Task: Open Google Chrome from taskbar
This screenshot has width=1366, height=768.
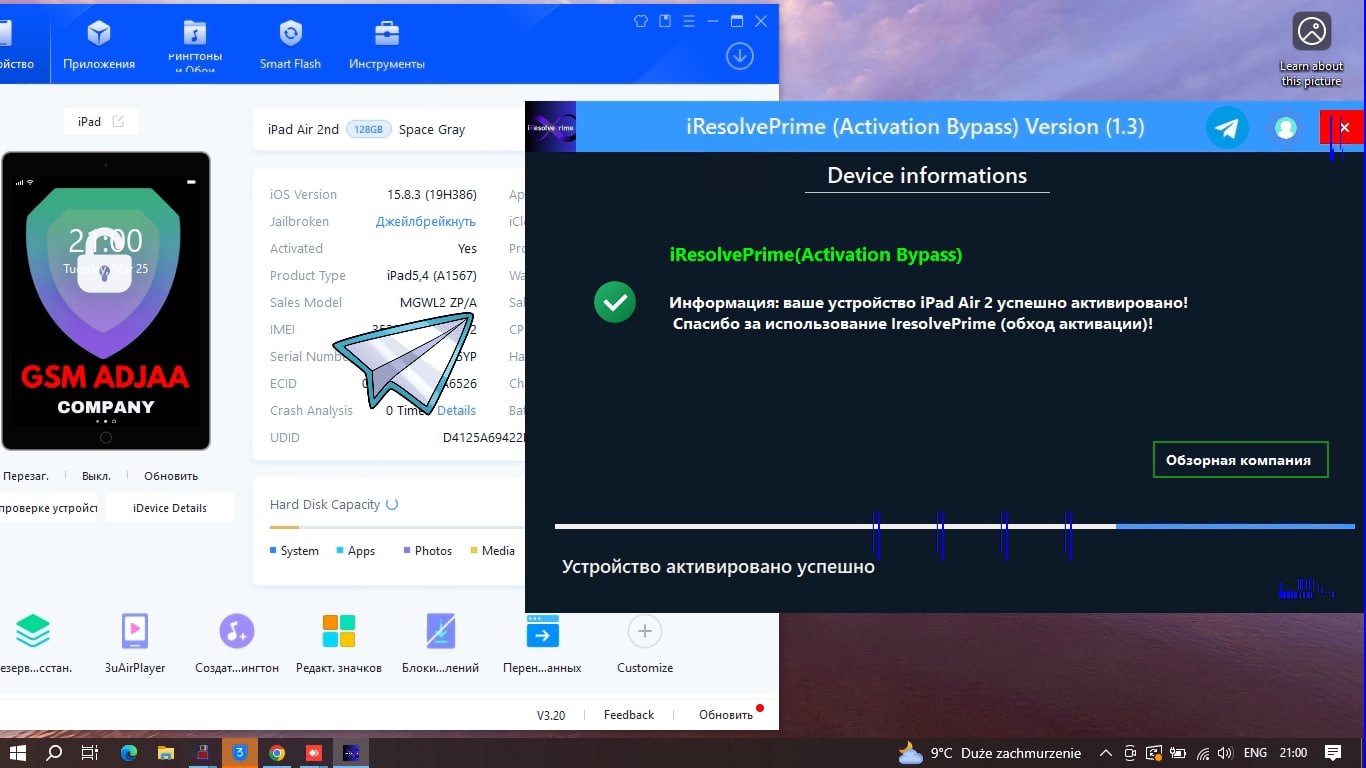Action: [277, 753]
